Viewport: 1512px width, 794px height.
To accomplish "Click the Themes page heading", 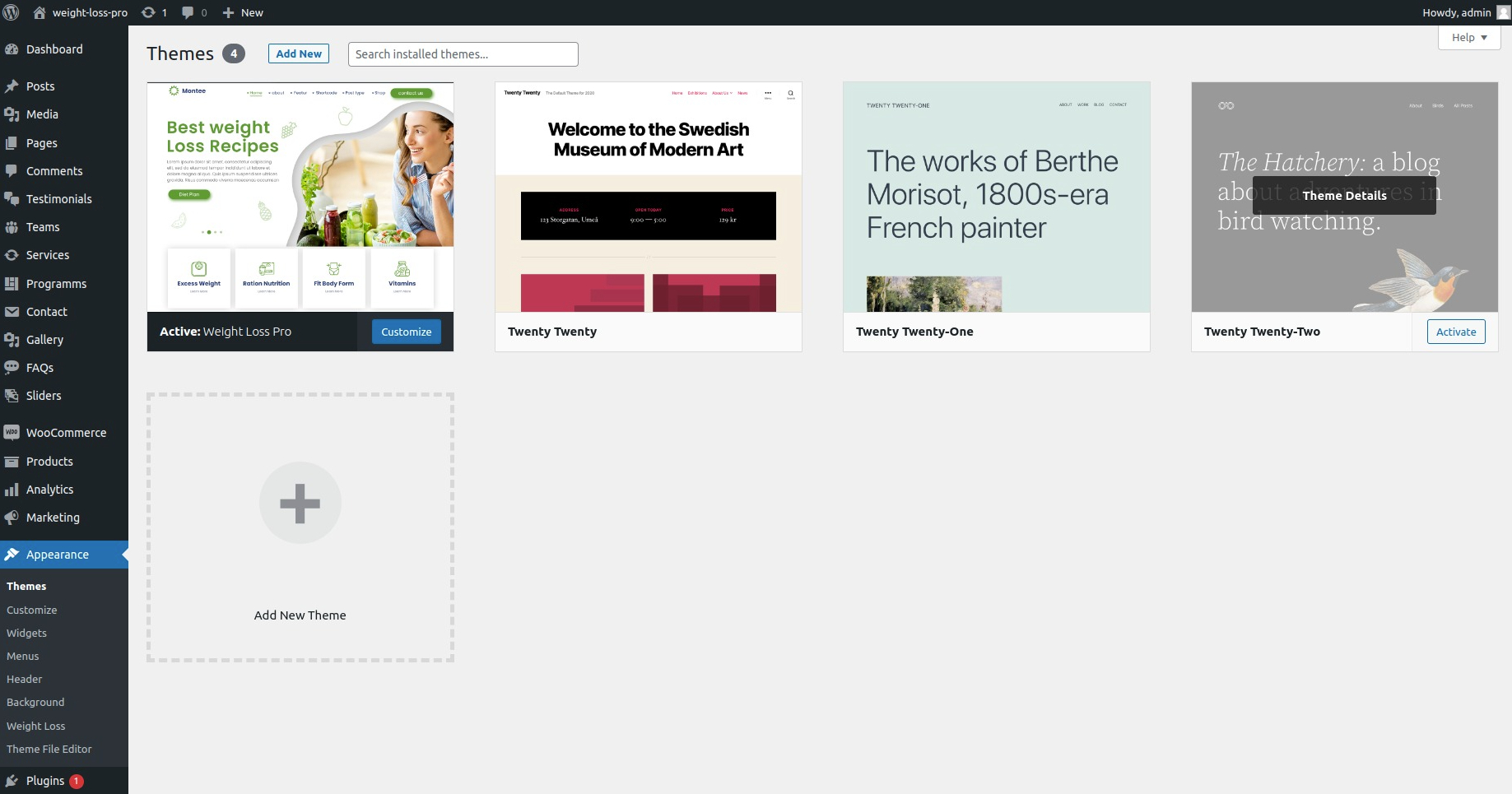I will click(180, 53).
